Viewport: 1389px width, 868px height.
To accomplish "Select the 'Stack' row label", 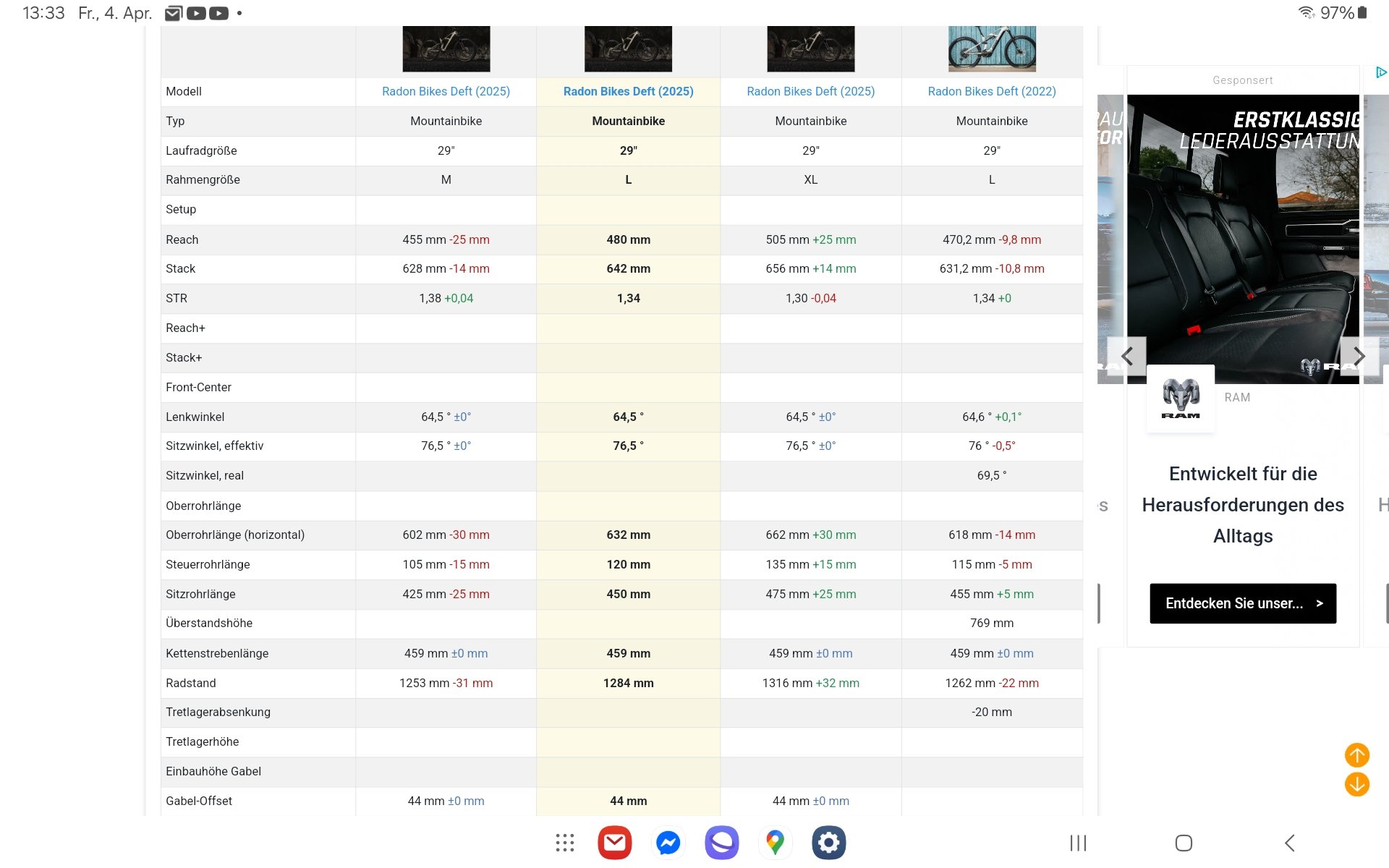I will pyautogui.click(x=180, y=268).
